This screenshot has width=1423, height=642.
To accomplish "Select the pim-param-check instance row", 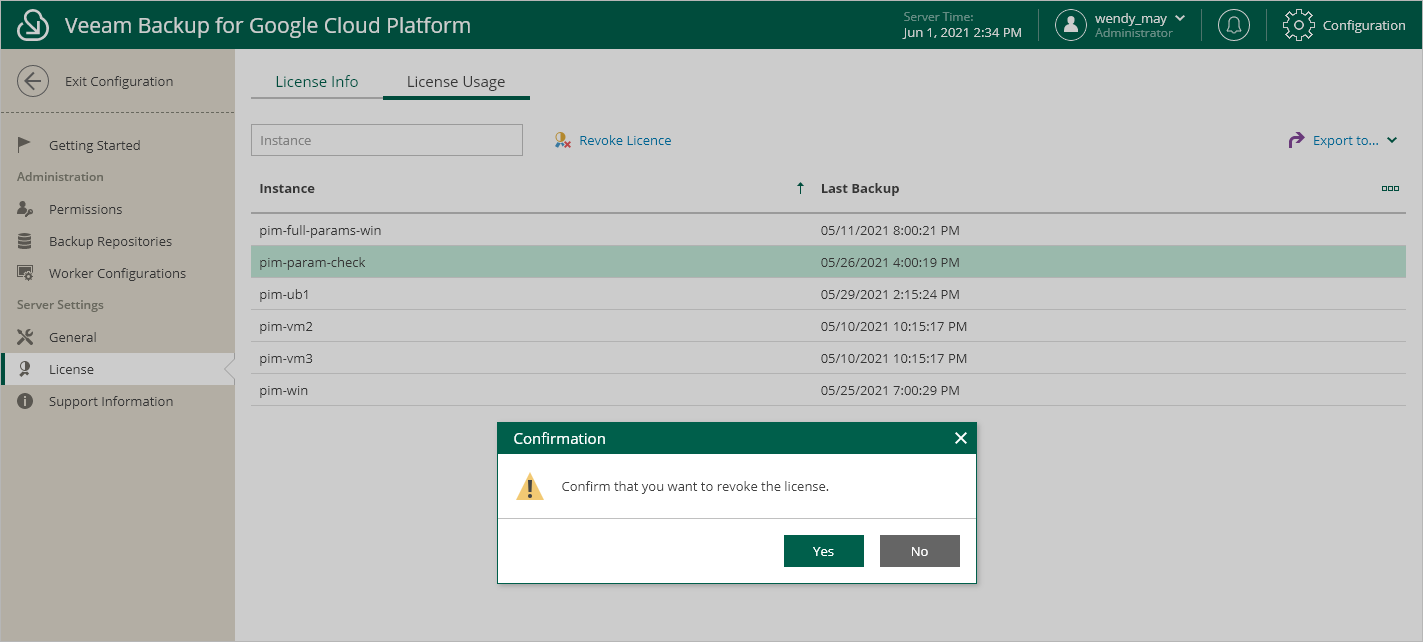I will point(828,262).
